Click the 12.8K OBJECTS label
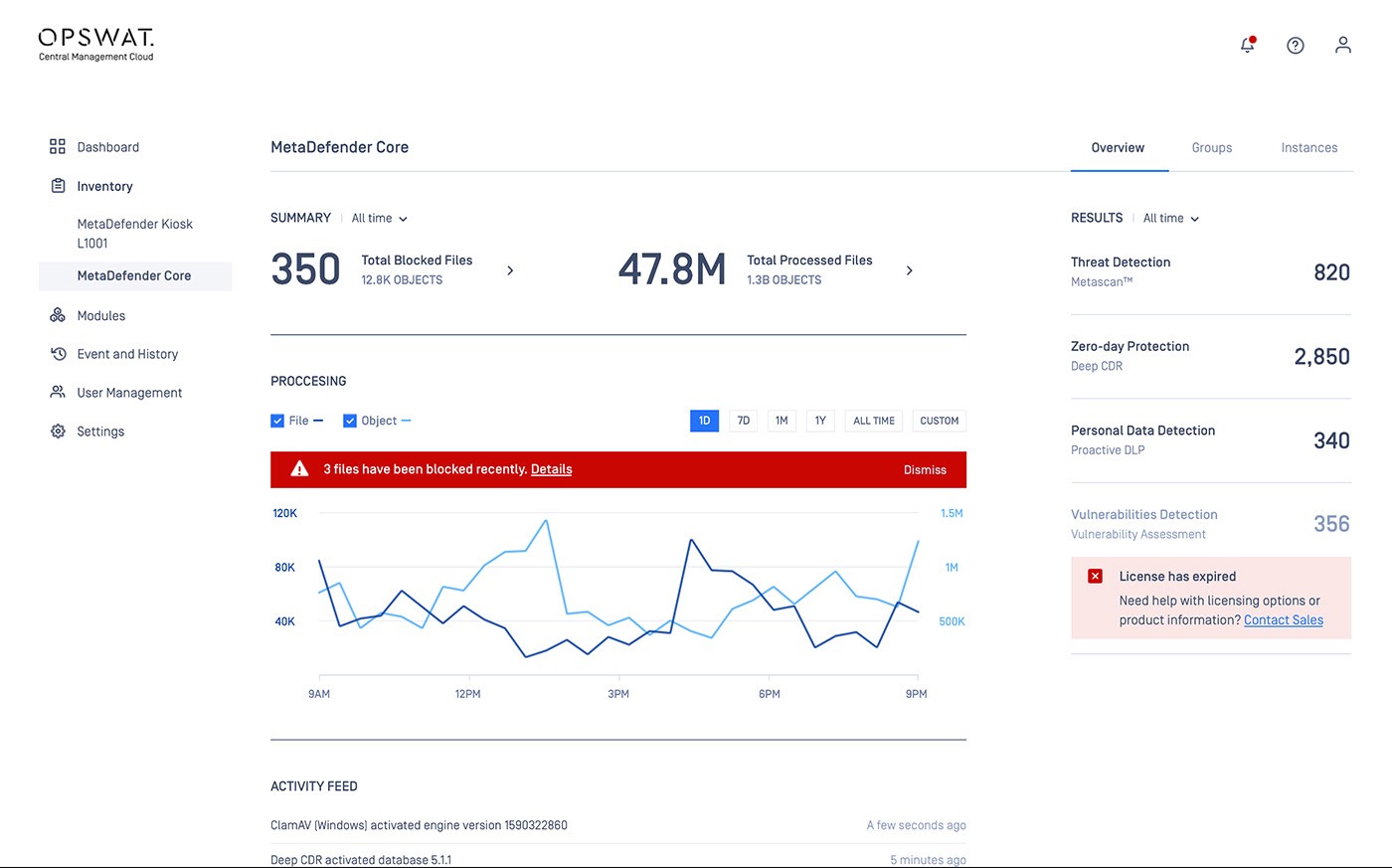The height and width of the screenshot is (868, 1392). tap(402, 280)
